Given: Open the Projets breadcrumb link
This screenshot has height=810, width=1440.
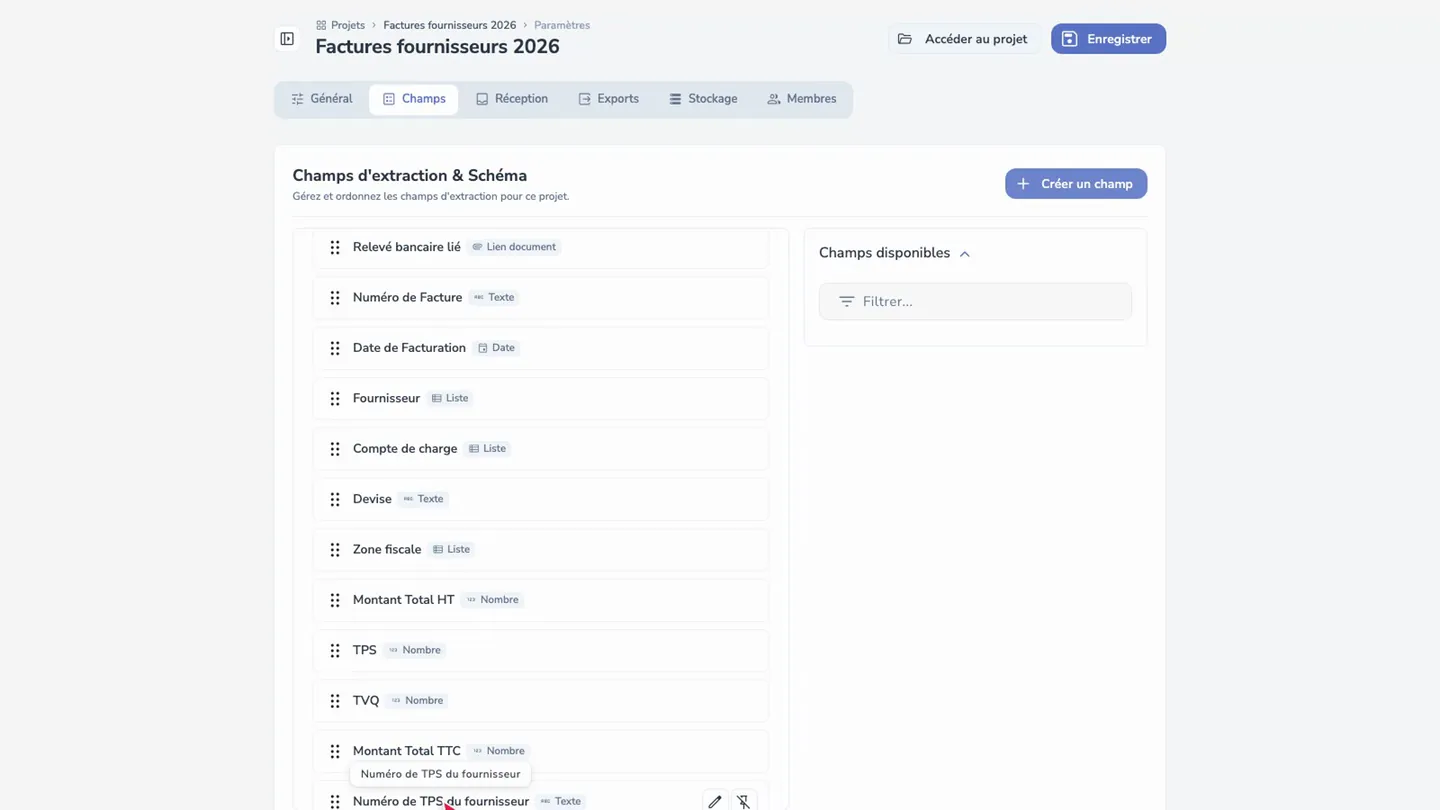Looking at the screenshot, I should [340, 25].
